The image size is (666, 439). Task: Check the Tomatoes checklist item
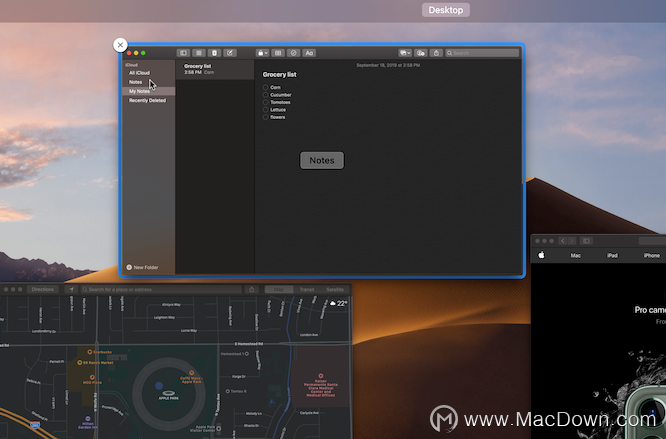coord(265,102)
